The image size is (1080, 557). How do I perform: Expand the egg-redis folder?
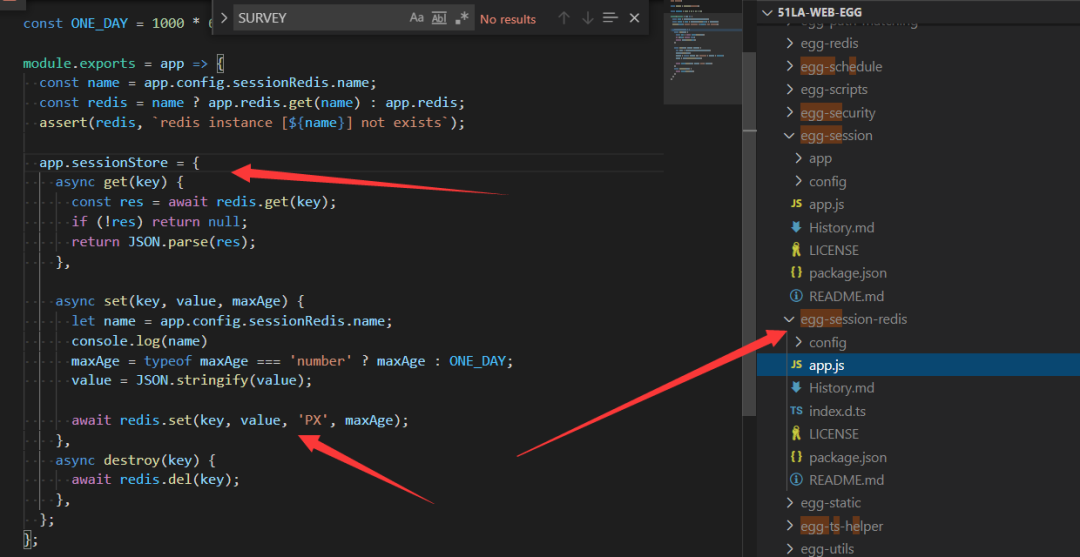point(829,43)
